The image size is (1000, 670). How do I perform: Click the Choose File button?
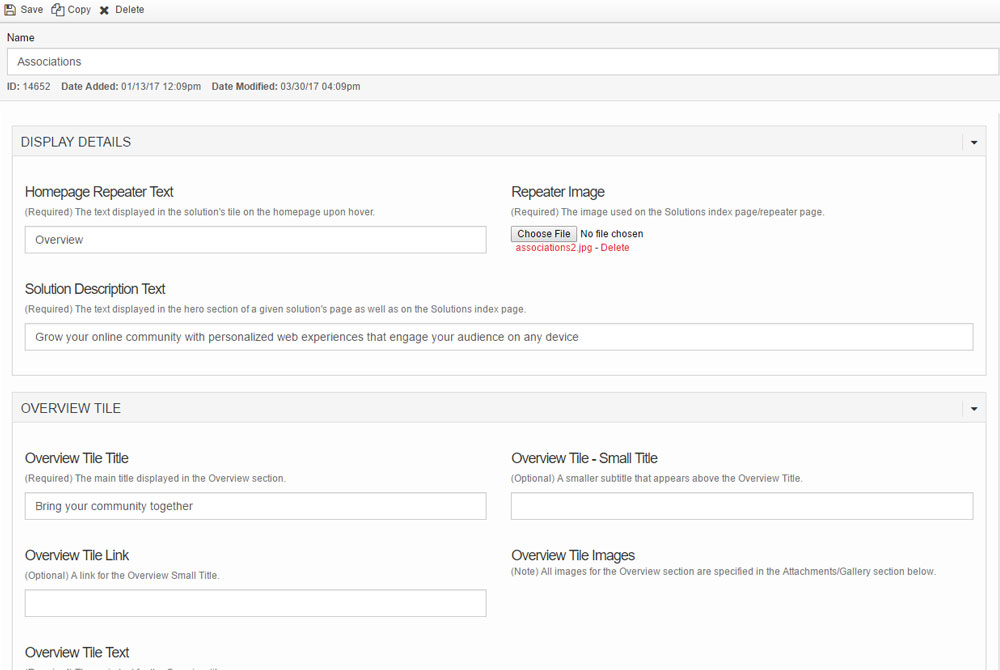click(543, 234)
